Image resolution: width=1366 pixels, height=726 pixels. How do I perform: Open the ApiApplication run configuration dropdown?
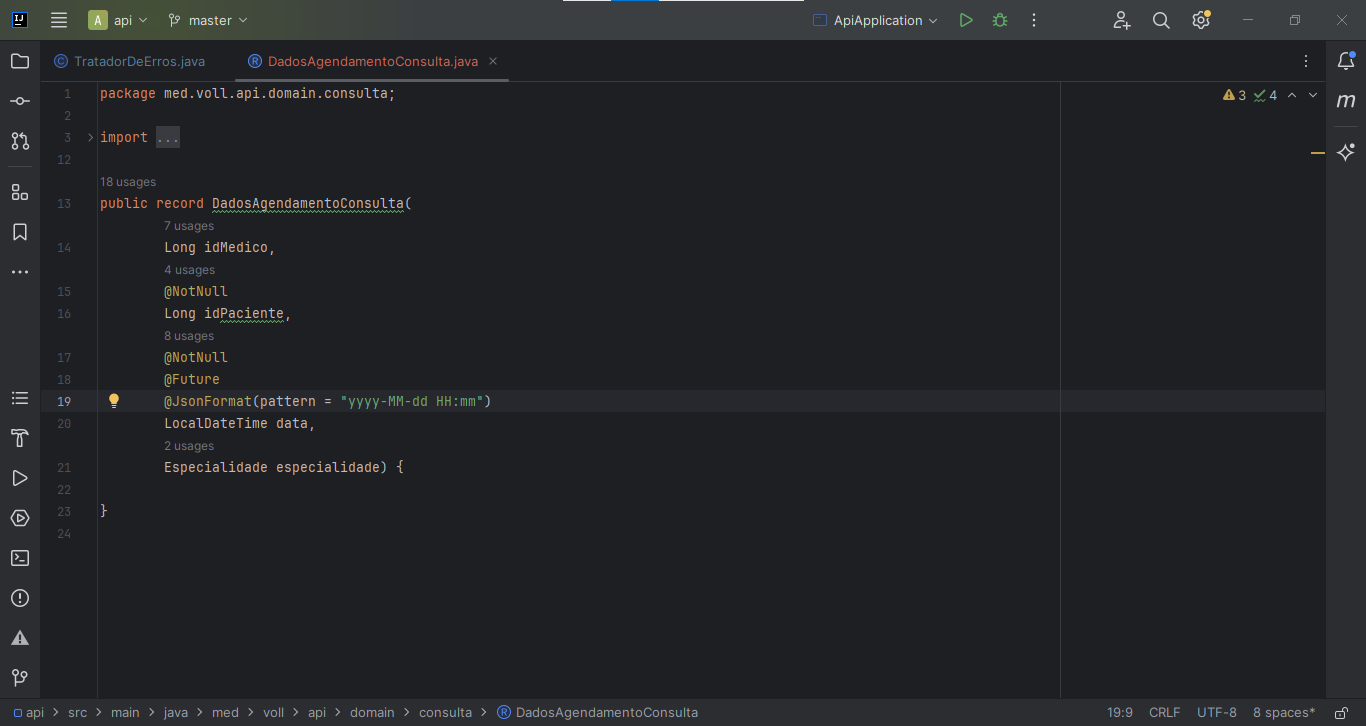(876, 20)
